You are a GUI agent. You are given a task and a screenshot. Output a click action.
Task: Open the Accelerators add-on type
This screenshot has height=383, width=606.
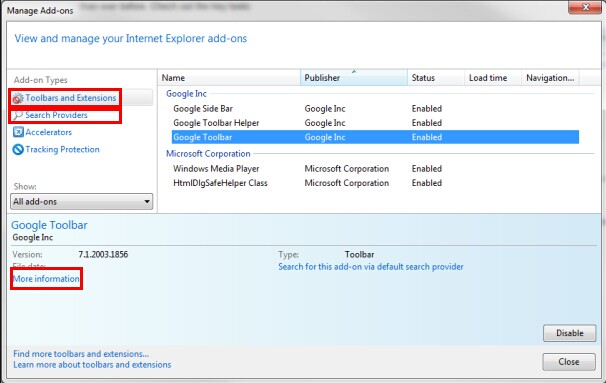[49, 132]
